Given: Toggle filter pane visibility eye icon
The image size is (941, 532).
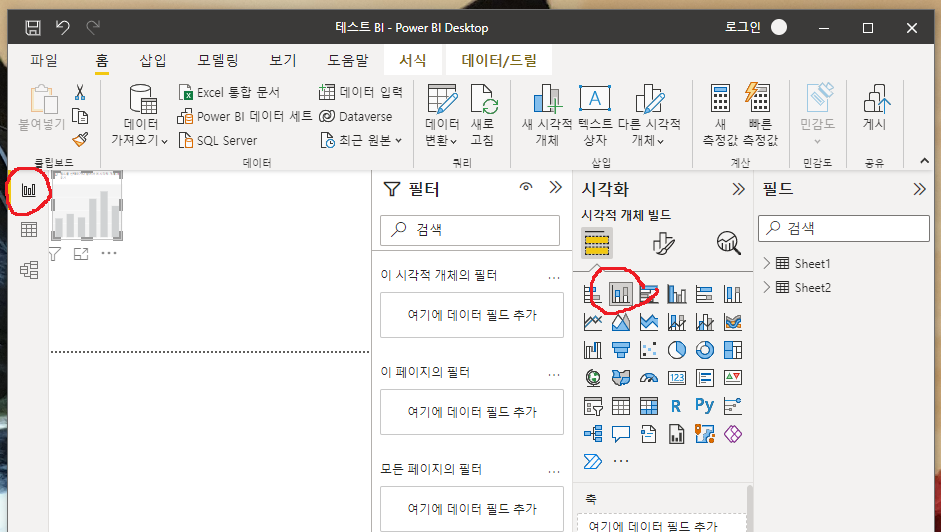Looking at the screenshot, I should [526, 187].
